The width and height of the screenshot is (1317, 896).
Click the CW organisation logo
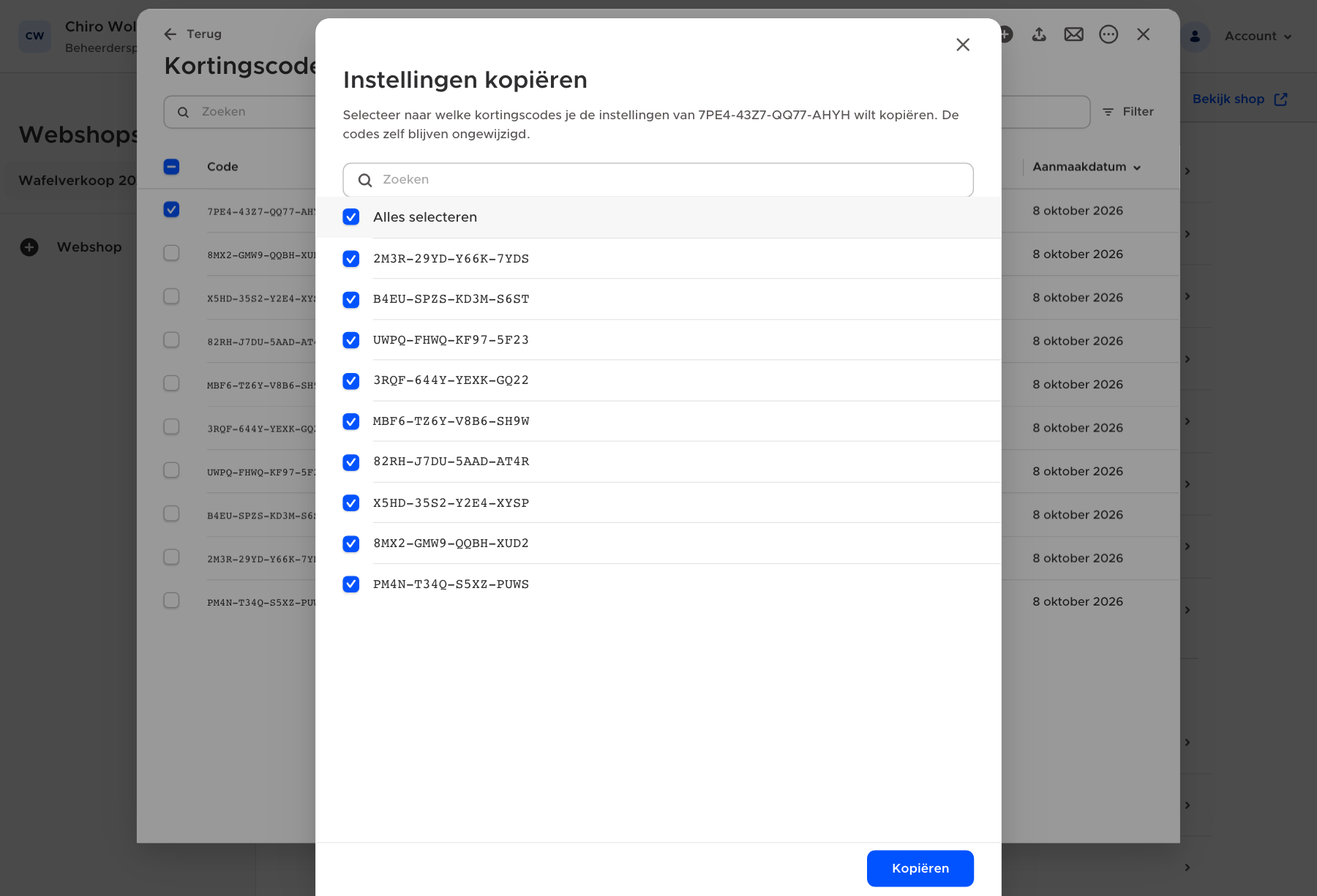pos(34,36)
